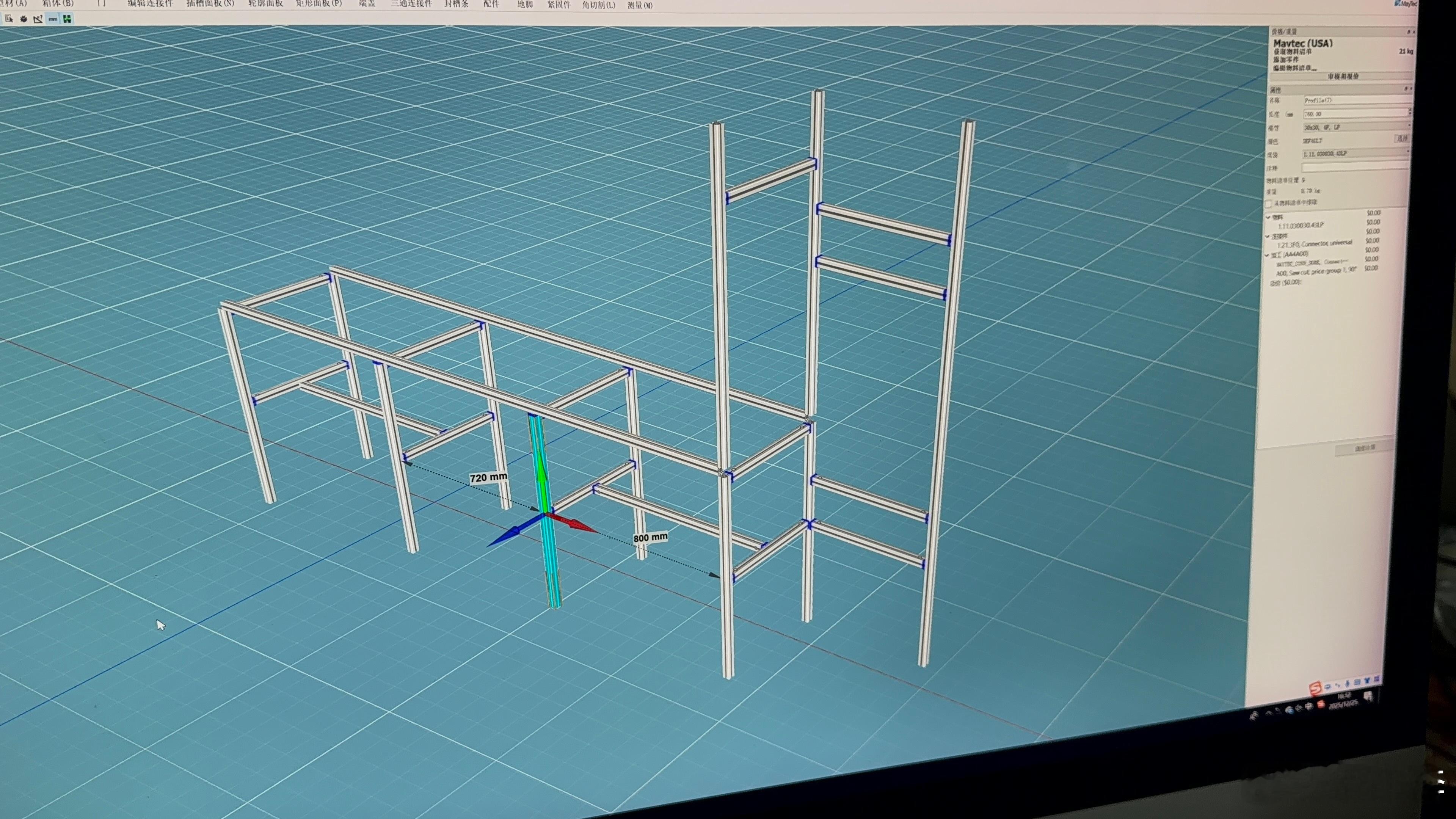Click the 选择 color select button
This screenshot has height=819, width=1456.
[x=1402, y=138]
